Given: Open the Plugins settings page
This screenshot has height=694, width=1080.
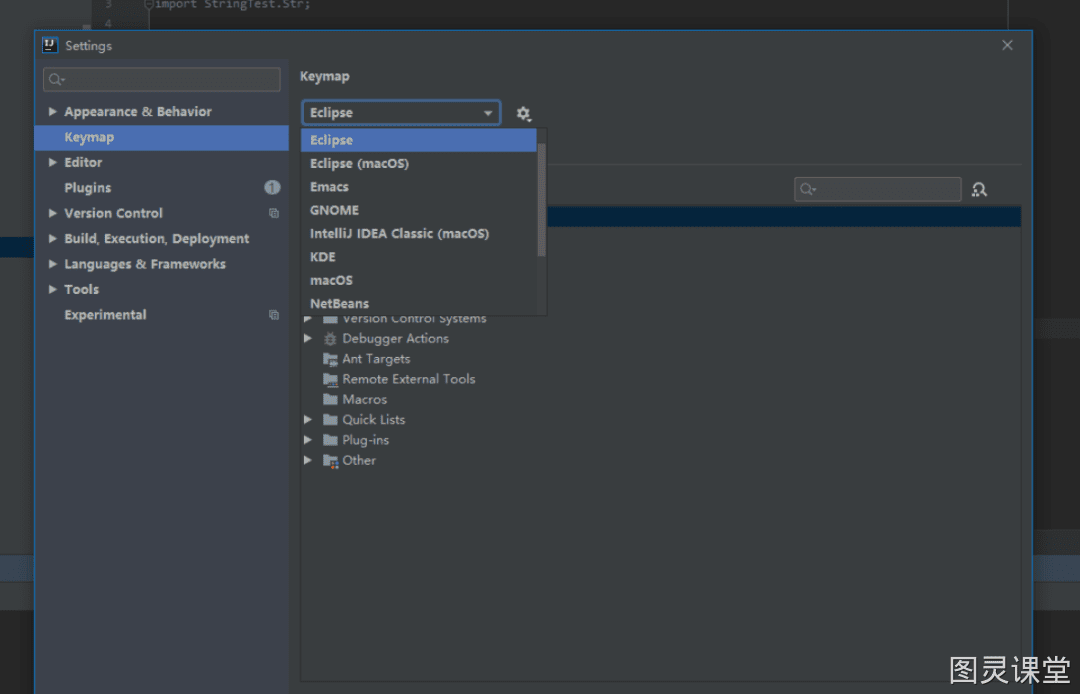Looking at the screenshot, I should tap(162, 188).
